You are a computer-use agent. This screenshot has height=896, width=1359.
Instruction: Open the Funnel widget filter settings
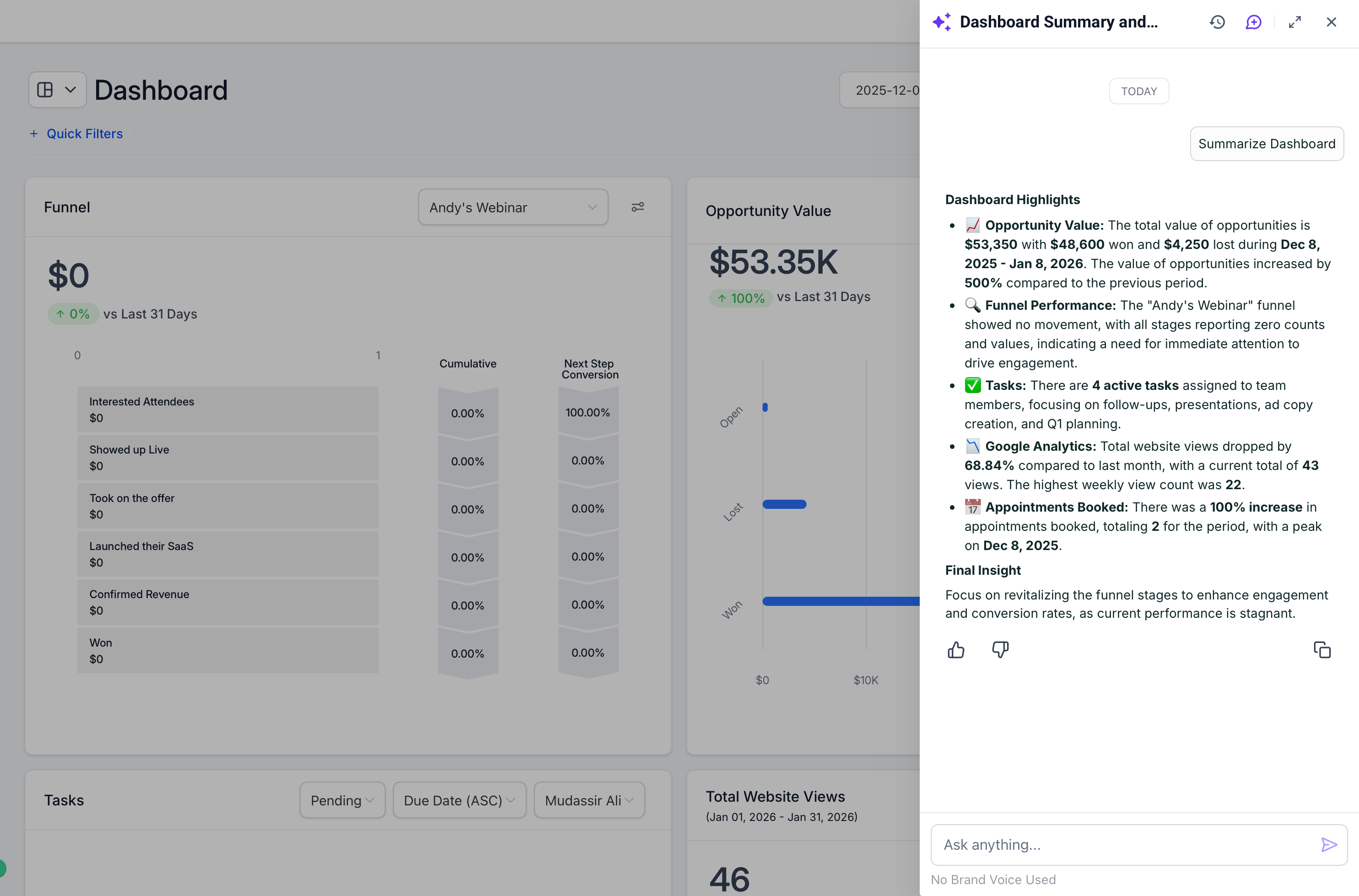tap(637, 207)
